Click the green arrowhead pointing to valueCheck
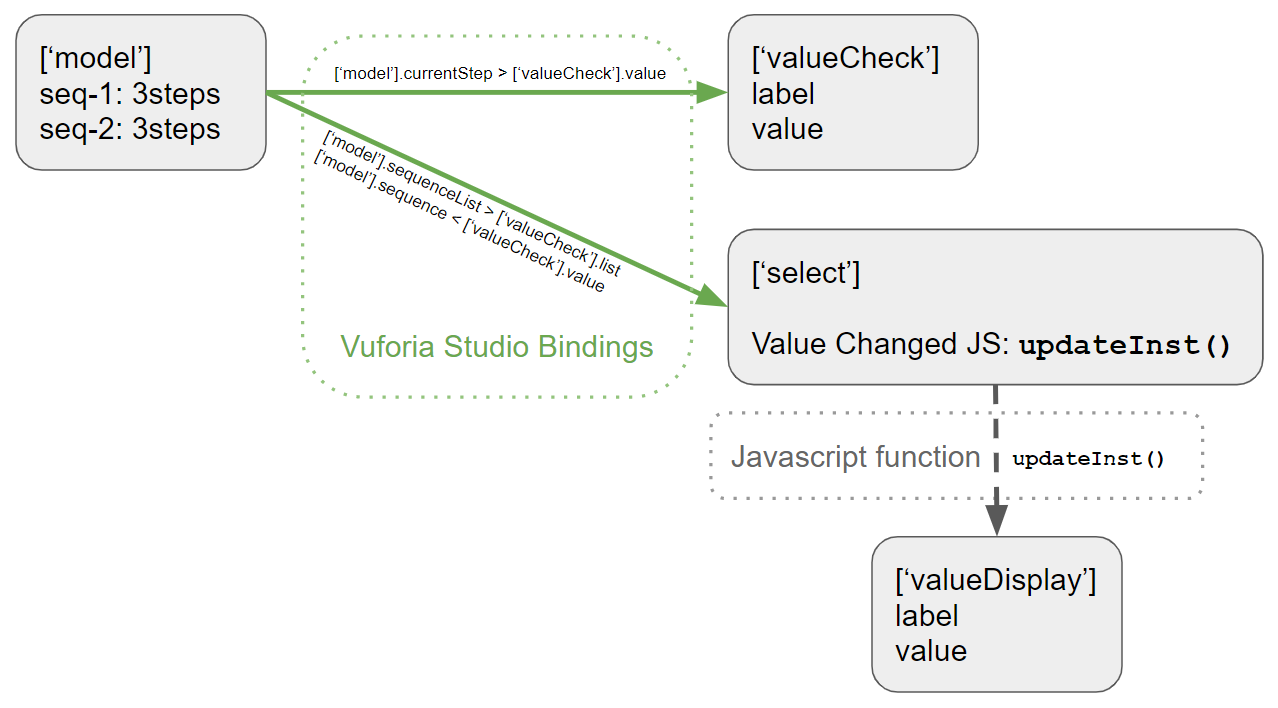The width and height of the screenshot is (1278, 708). tap(711, 93)
